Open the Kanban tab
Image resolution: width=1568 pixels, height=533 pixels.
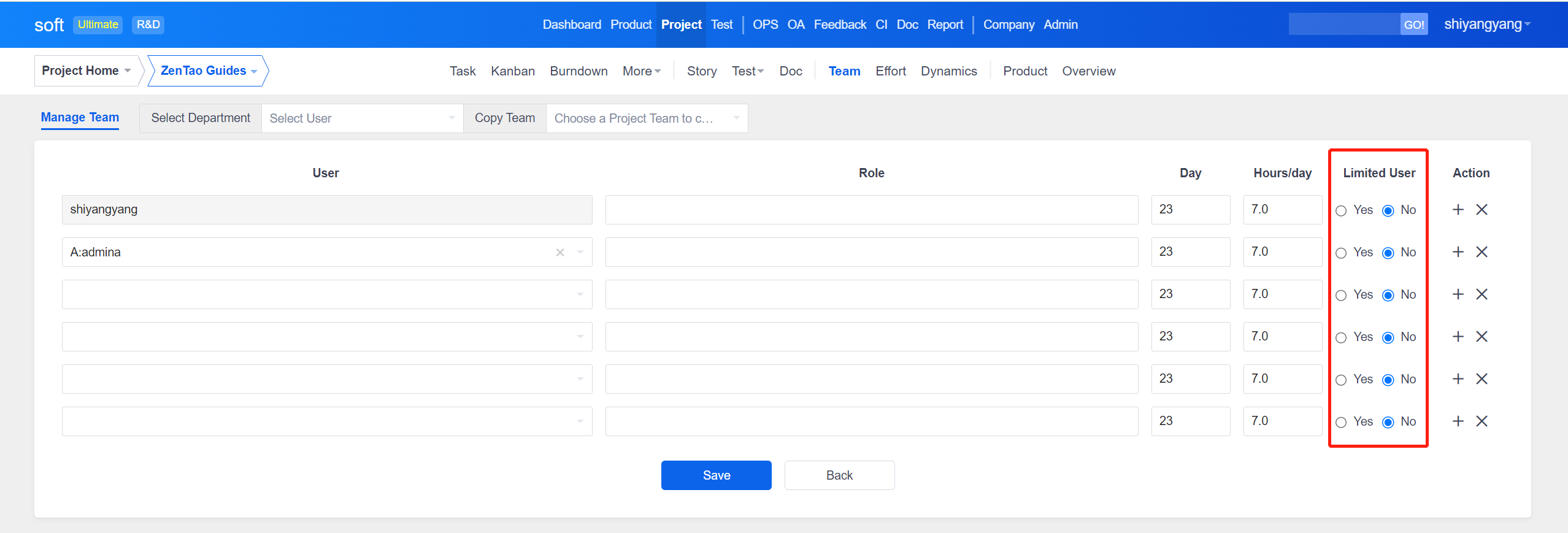(512, 71)
